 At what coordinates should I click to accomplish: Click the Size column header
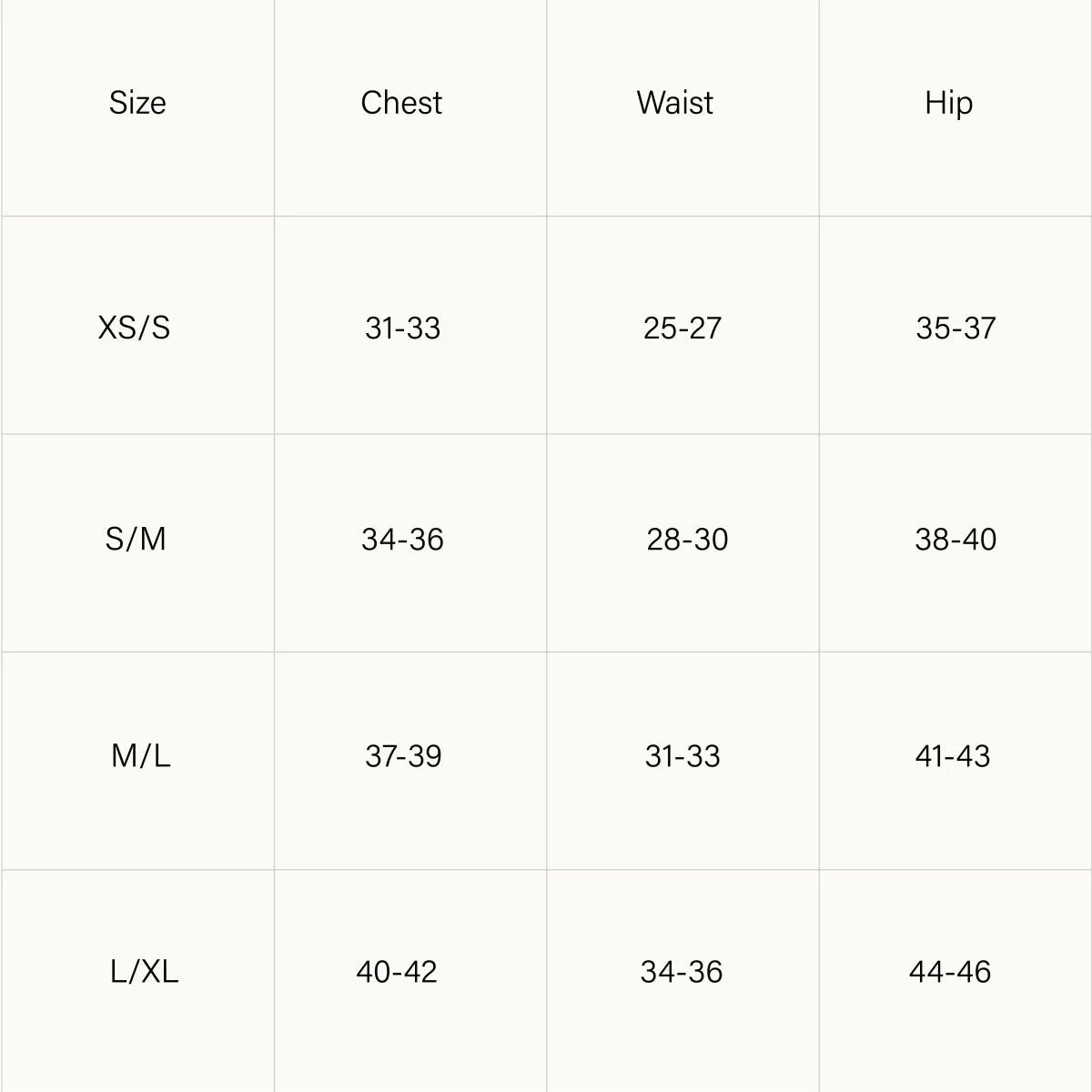point(137,103)
